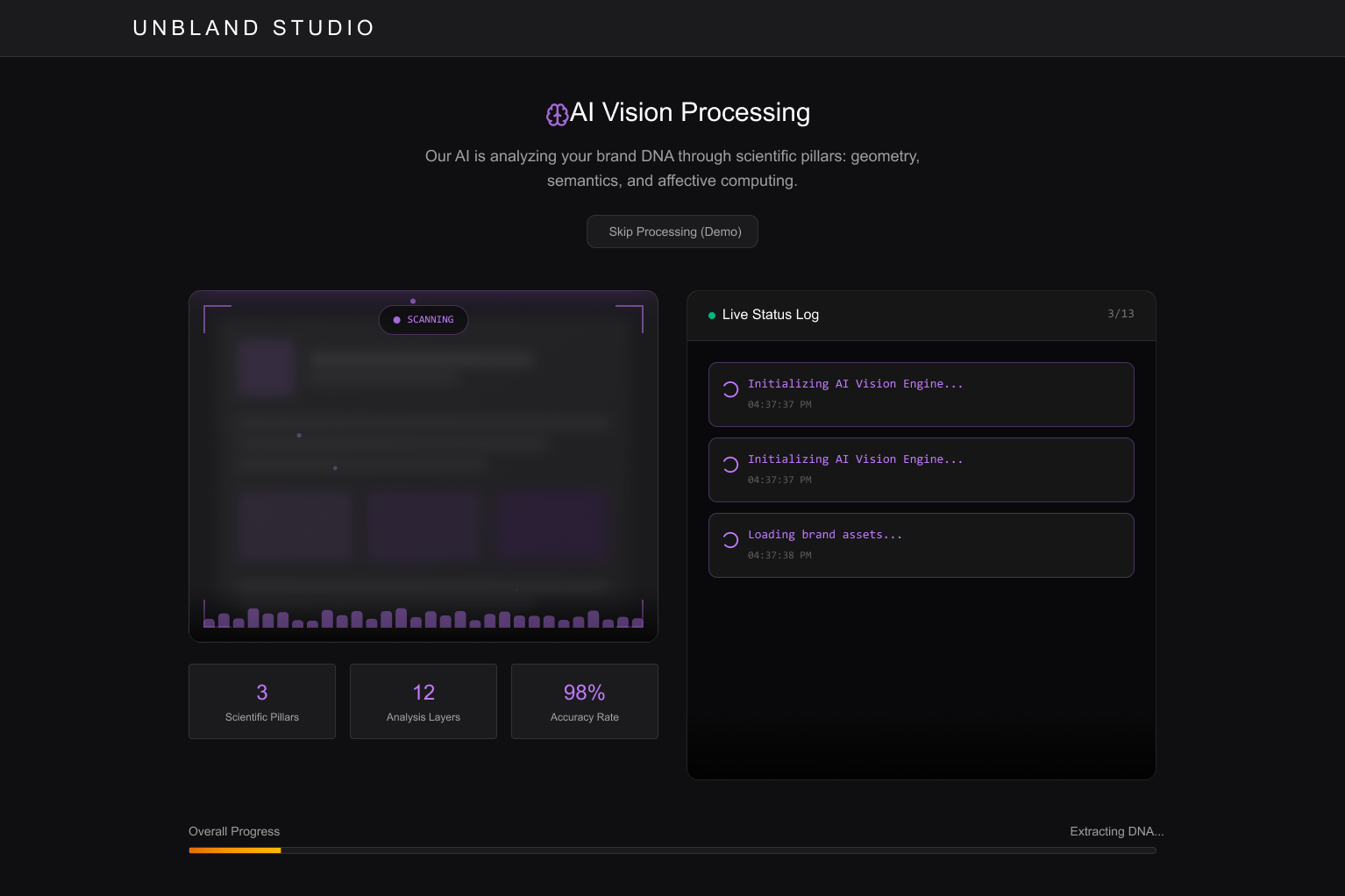Click the brain icon beside AI Vision Processing
Image resolution: width=1345 pixels, height=896 pixels.
pos(557,115)
